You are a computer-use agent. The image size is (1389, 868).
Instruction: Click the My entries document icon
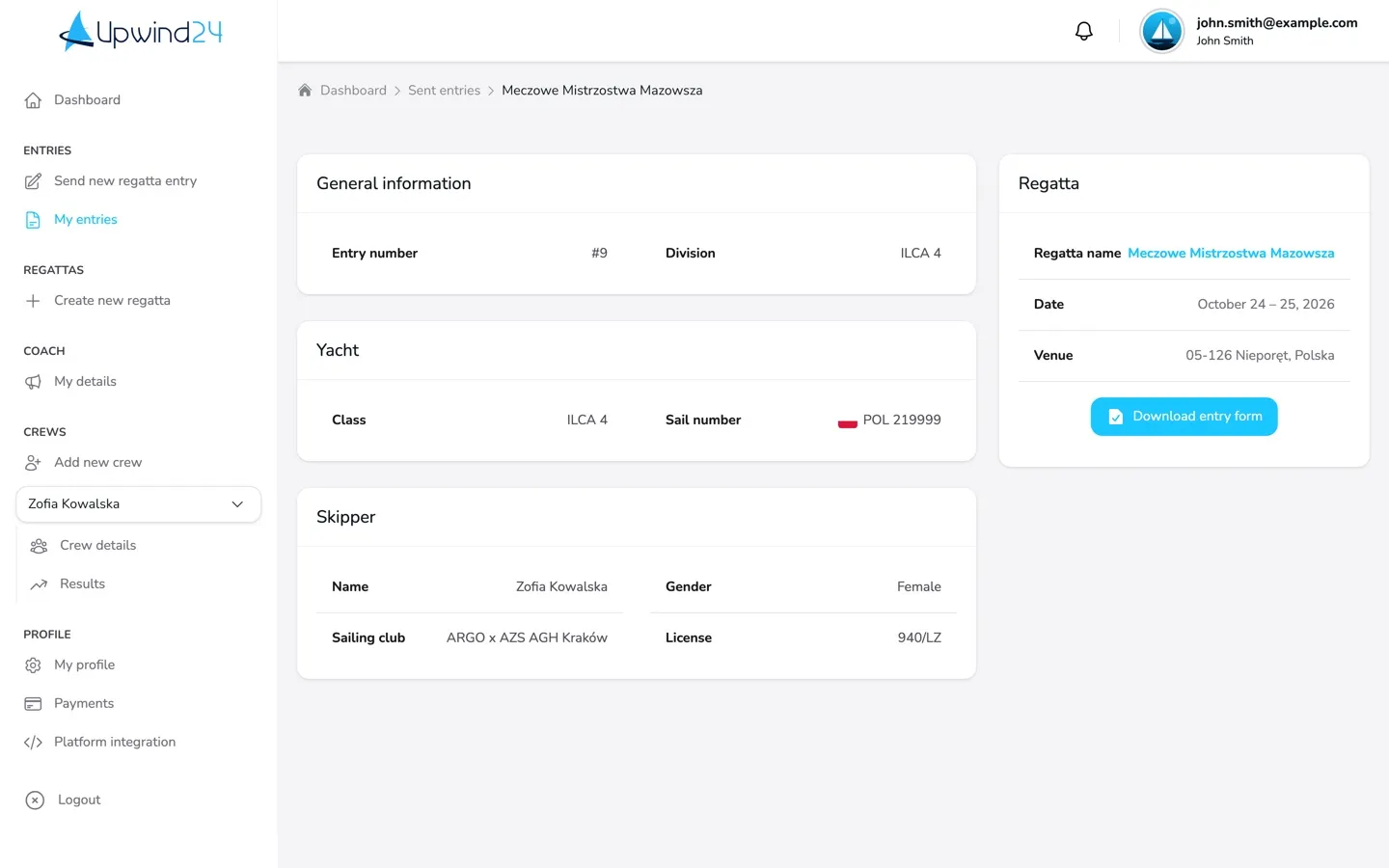pos(33,220)
